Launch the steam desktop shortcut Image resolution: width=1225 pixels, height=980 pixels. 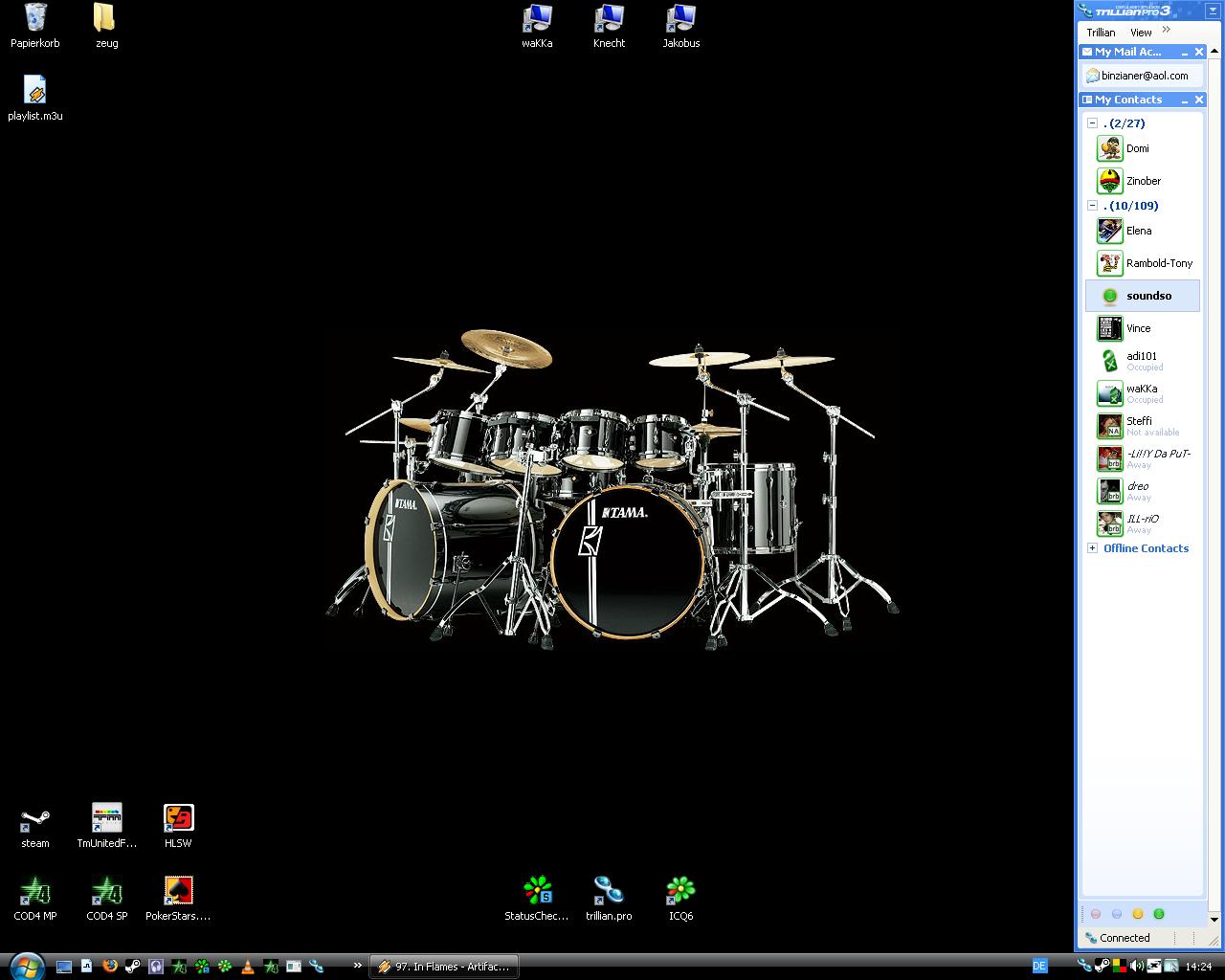pyautogui.click(x=35, y=827)
